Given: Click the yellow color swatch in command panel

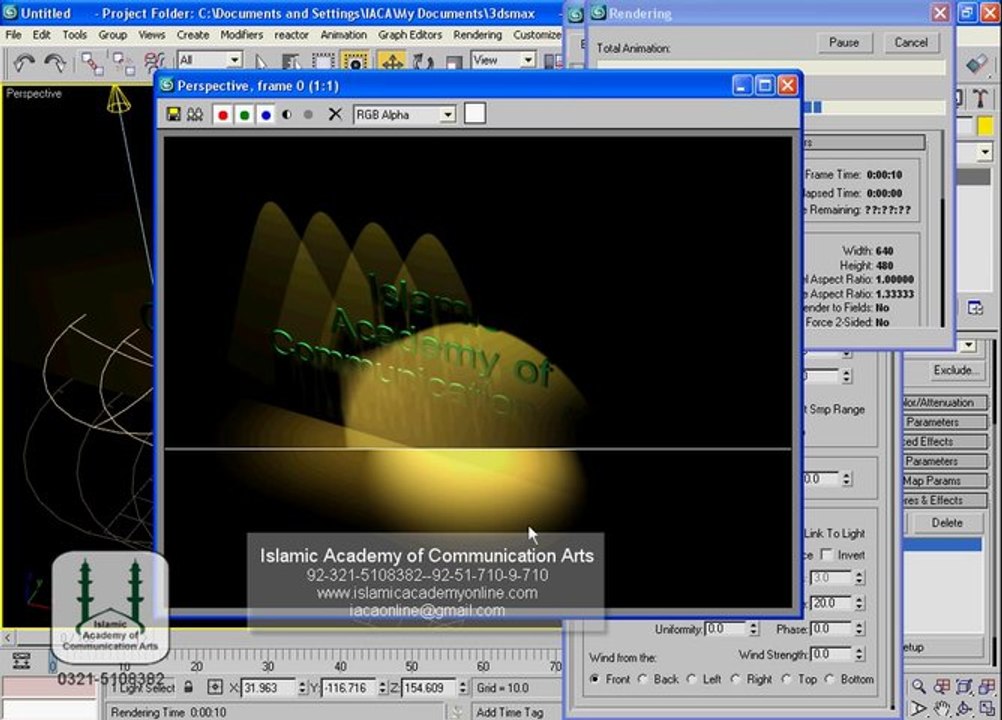Looking at the screenshot, I should 985,126.
